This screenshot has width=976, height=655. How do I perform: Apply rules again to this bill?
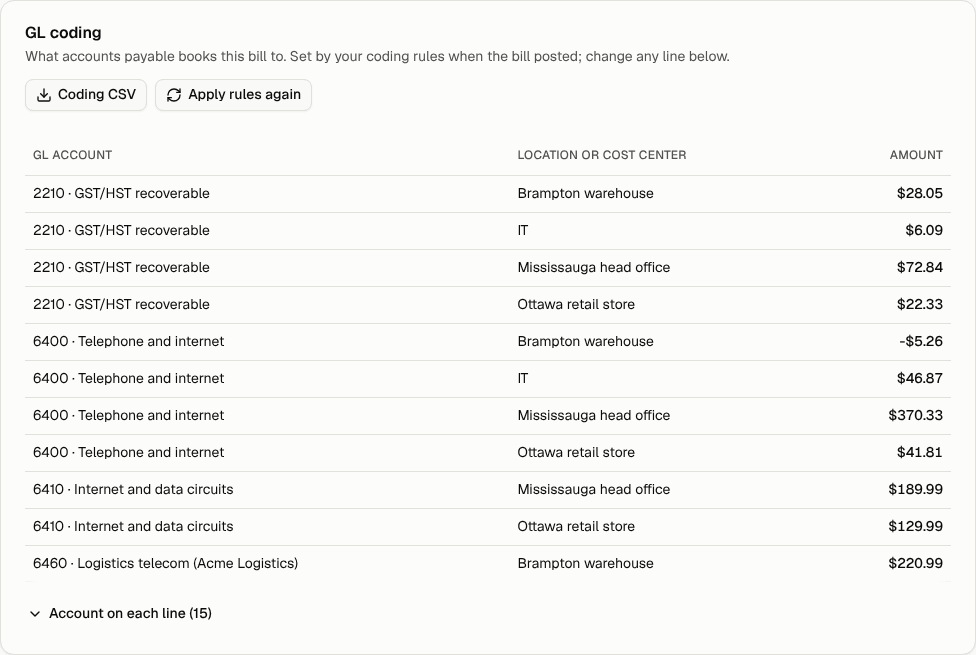click(233, 95)
